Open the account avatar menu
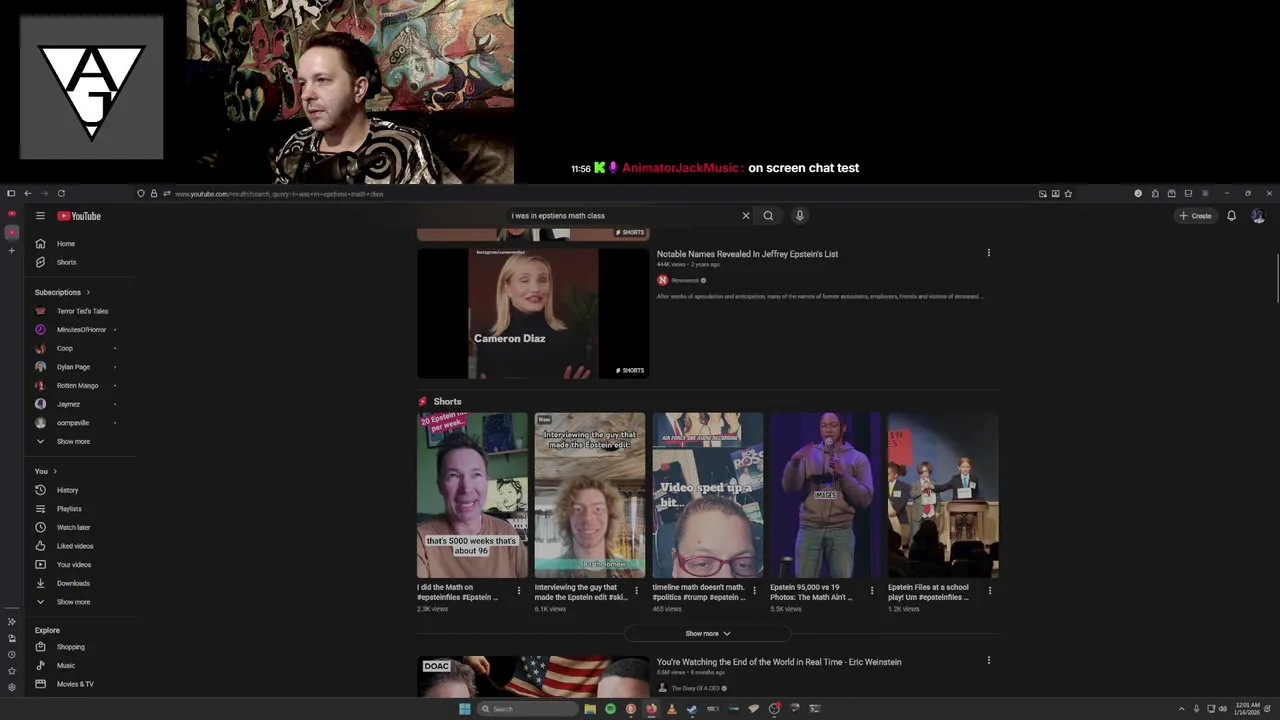The height and width of the screenshot is (720, 1280). [1258, 216]
